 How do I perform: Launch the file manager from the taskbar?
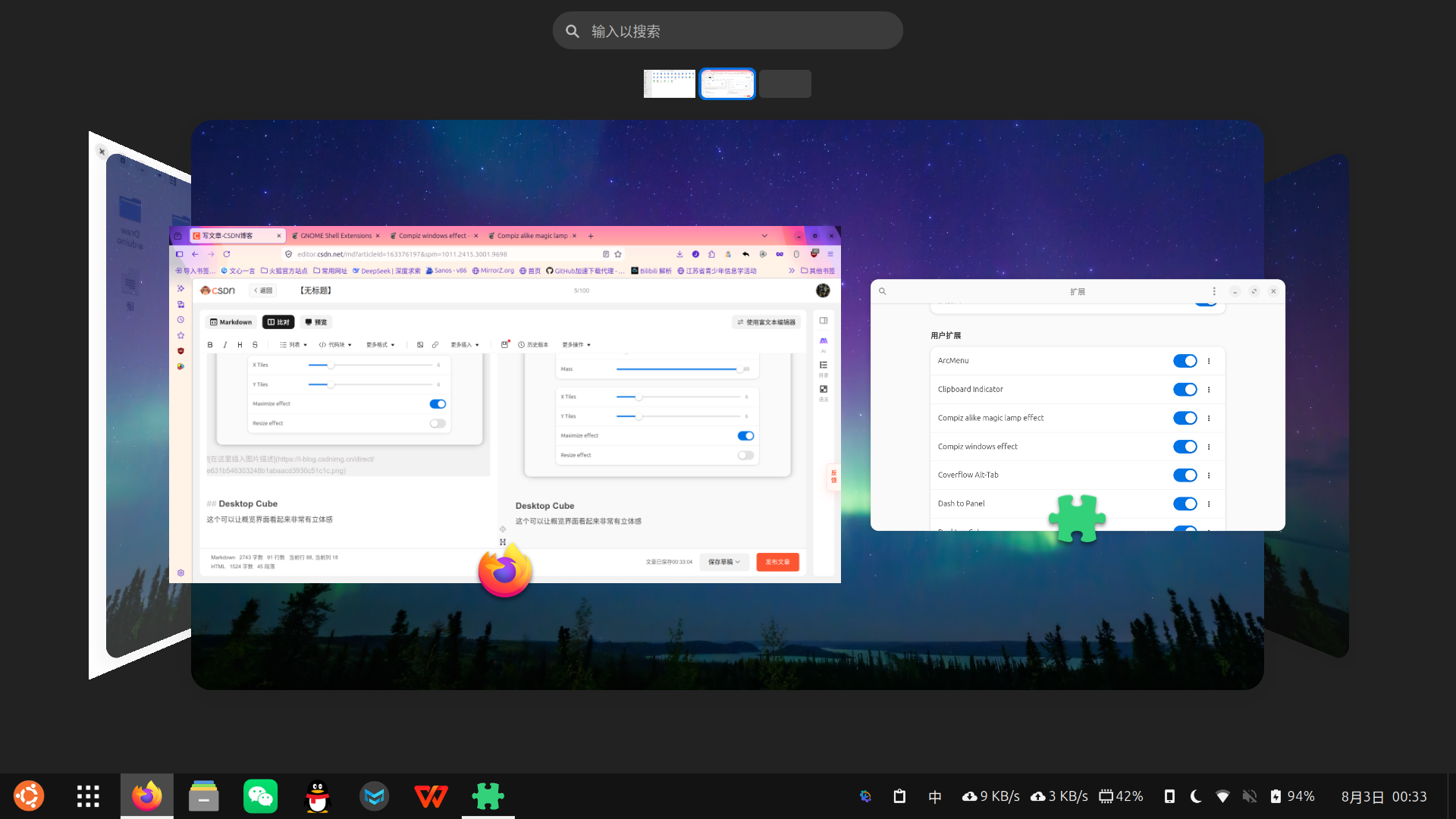click(204, 796)
